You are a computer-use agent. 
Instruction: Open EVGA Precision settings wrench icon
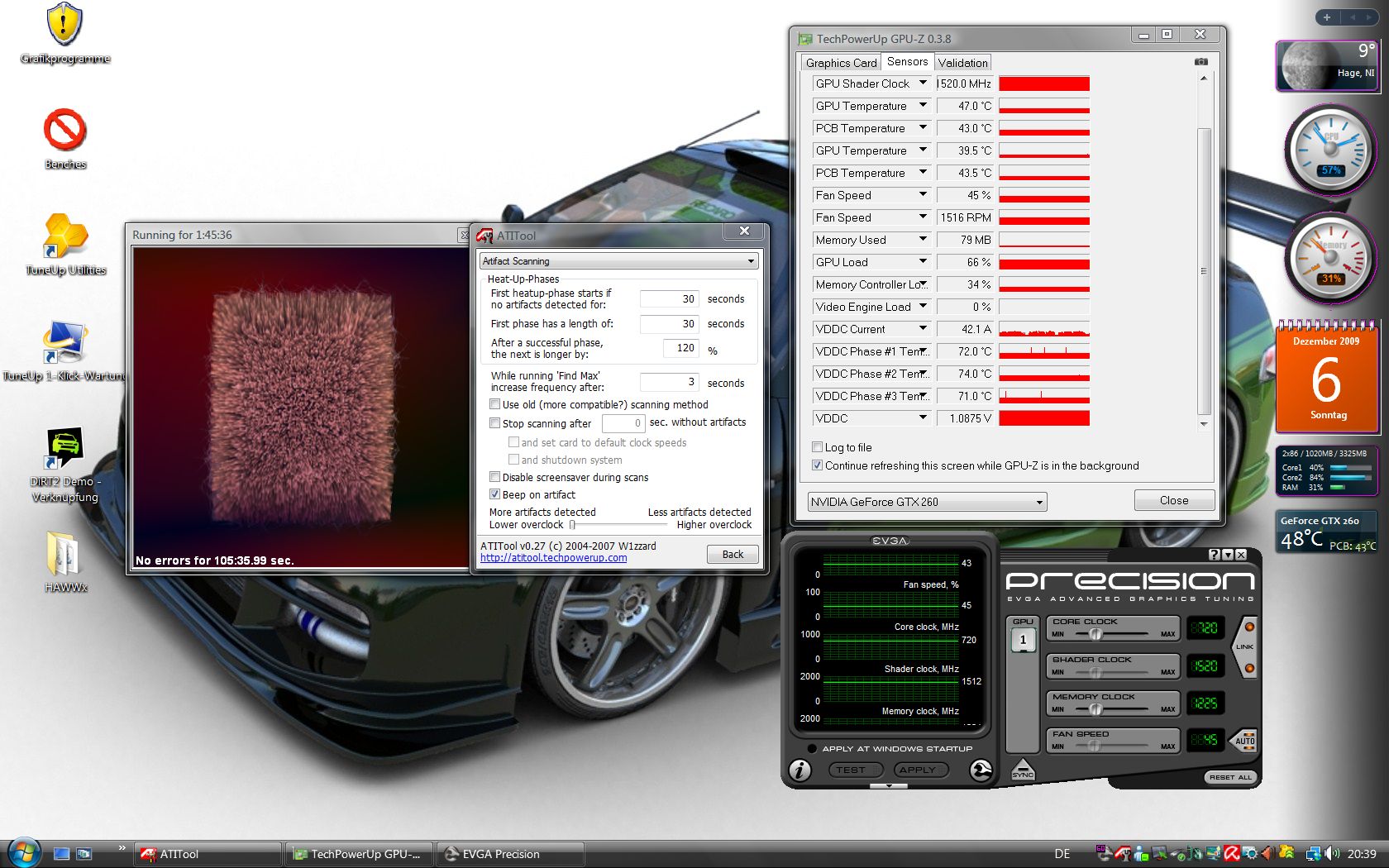pos(981,770)
